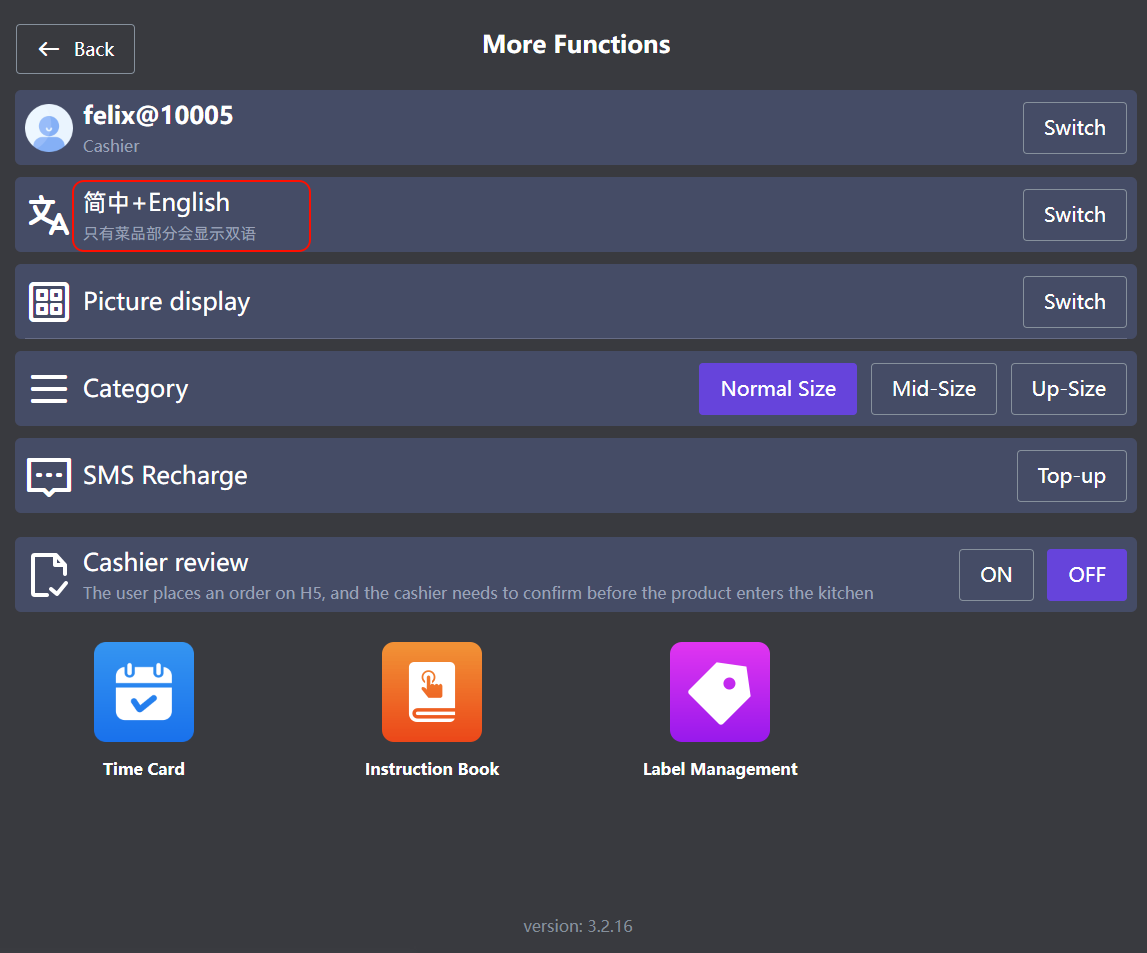This screenshot has height=953, width=1147.
Task: Click the 简中+English language label
Action: click(157, 203)
